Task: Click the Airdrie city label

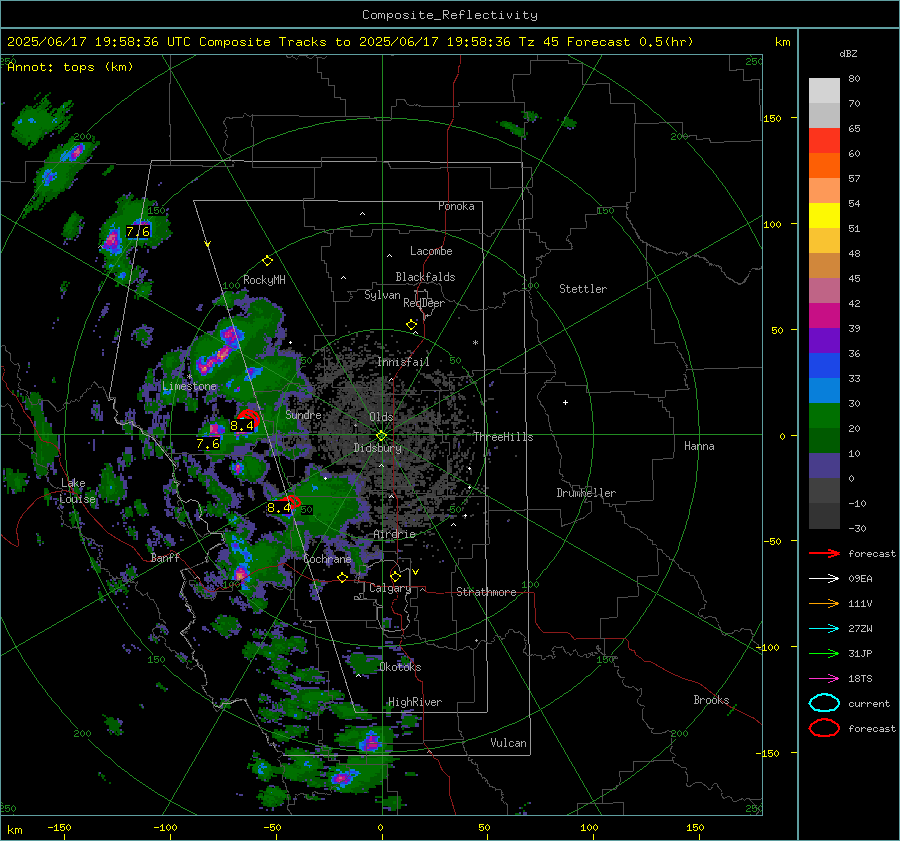Action: coord(394,534)
